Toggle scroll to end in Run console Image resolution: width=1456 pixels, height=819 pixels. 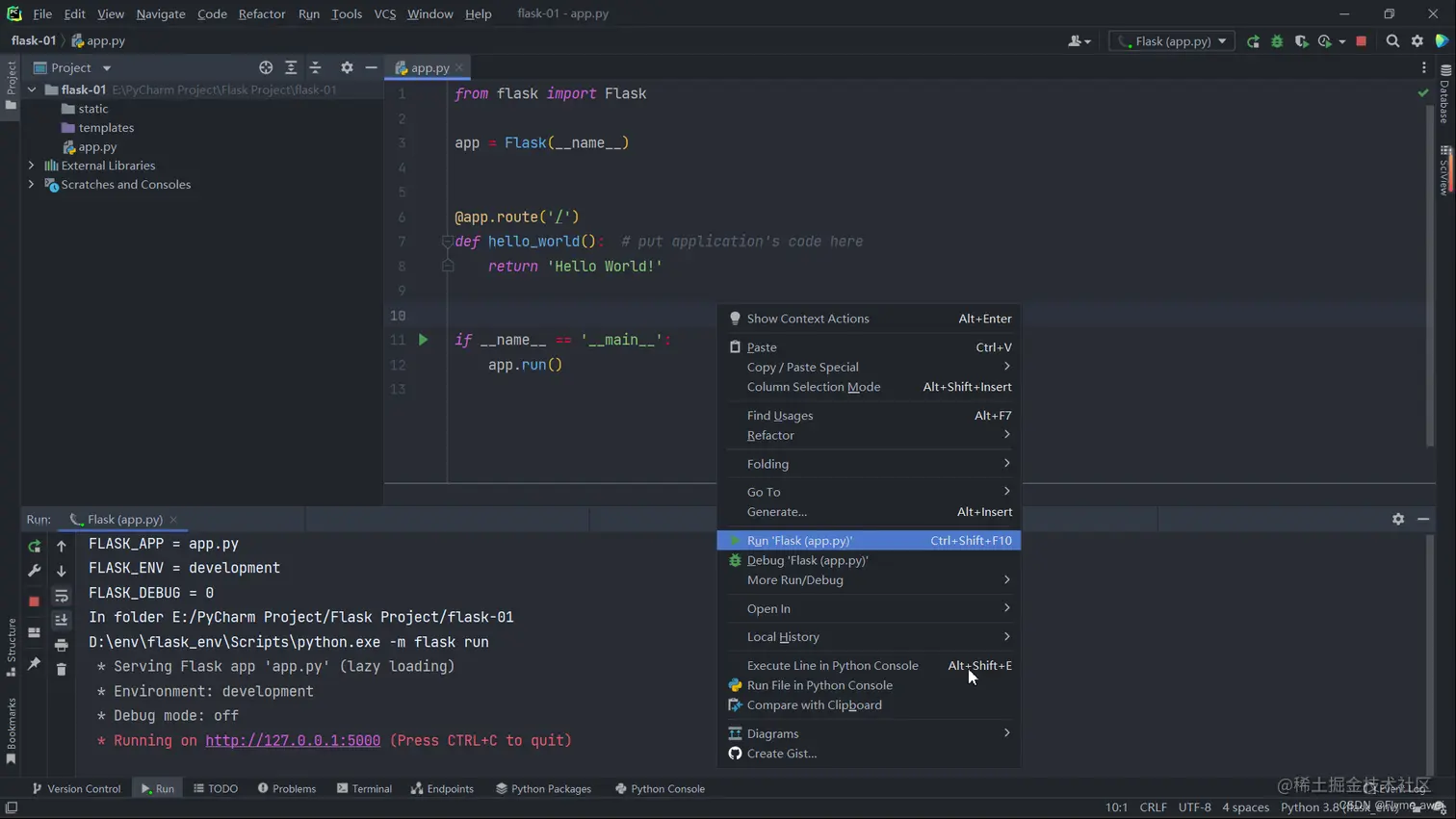click(x=62, y=621)
